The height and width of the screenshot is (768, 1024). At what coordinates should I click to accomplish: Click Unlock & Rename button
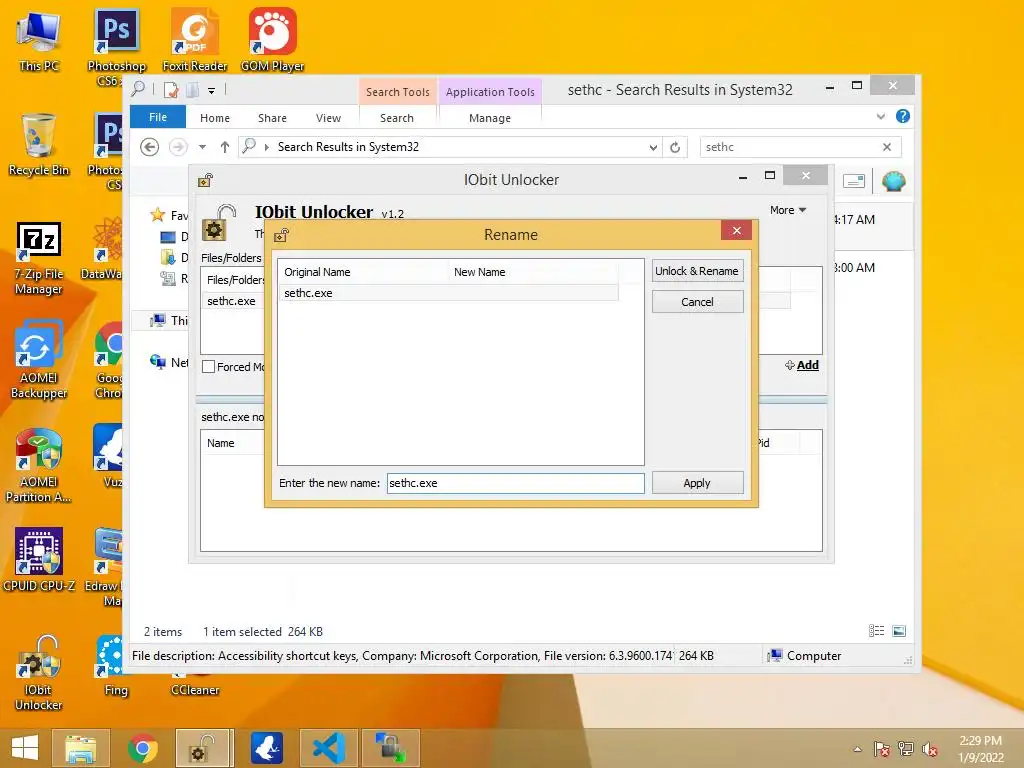point(697,271)
